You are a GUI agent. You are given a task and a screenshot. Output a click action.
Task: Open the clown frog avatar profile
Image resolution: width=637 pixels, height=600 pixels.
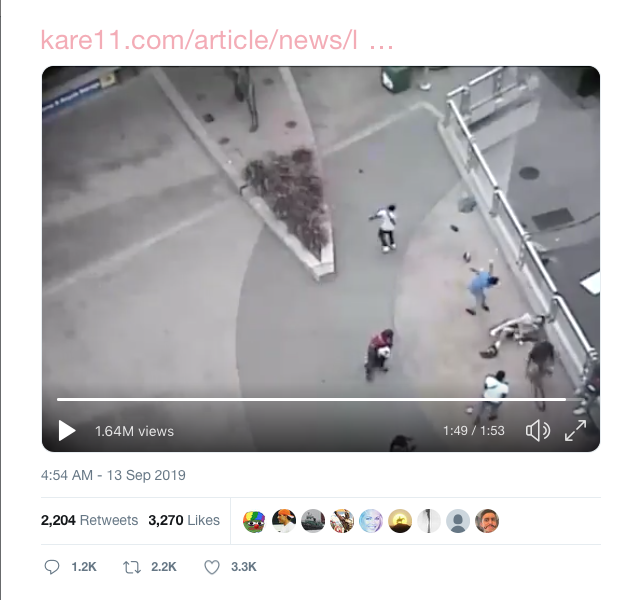tap(254, 521)
